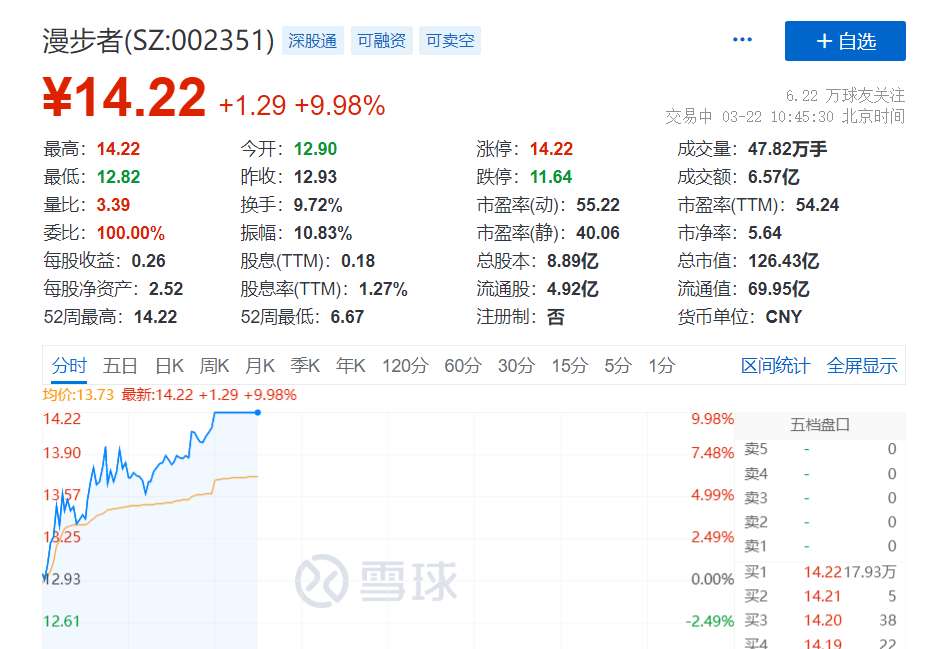Select the 60分 interval tab
Image resolution: width=938 pixels, height=649 pixels.
(462, 365)
